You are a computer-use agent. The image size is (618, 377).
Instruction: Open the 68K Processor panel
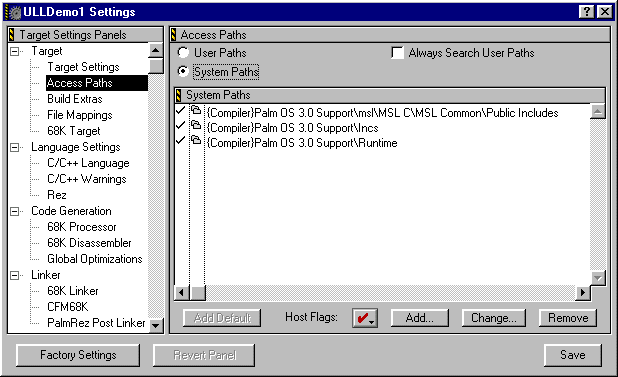pos(82,227)
